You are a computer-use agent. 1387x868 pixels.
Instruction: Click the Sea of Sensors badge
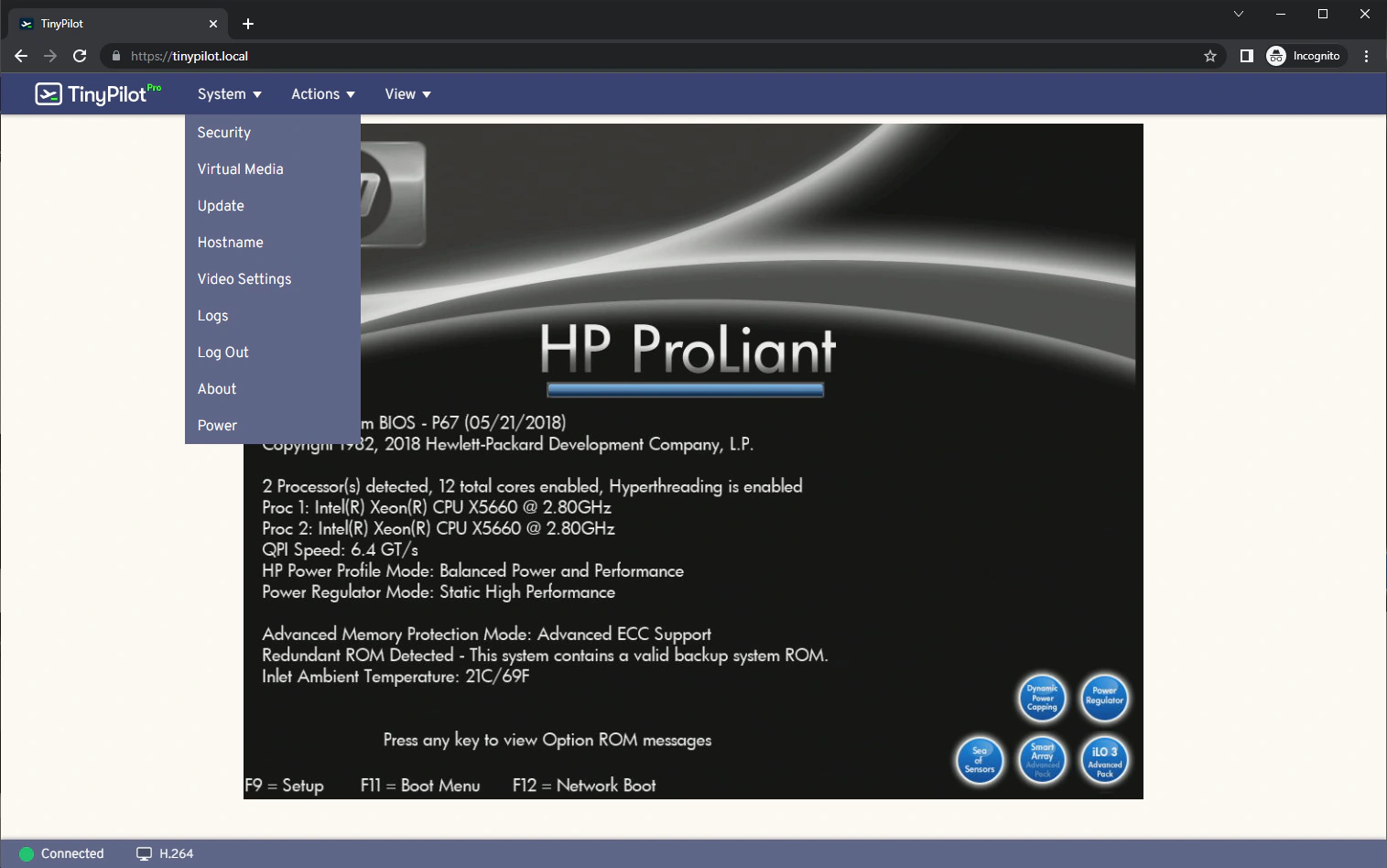coord(980,760)
